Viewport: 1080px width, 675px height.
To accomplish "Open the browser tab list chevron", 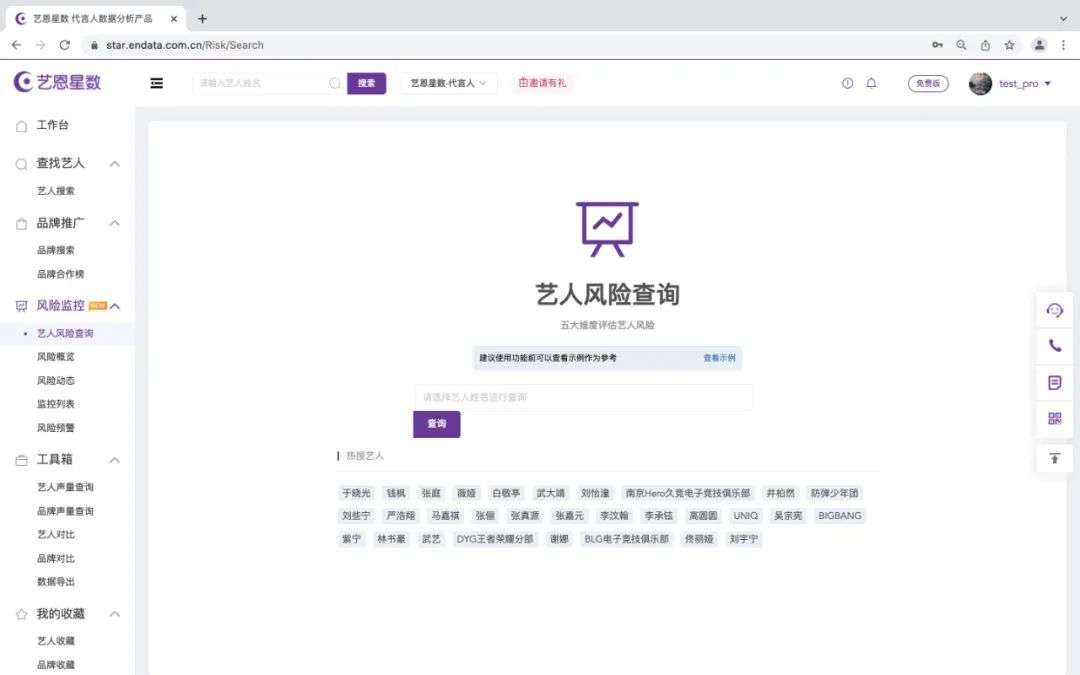I will click(1063, 19).
